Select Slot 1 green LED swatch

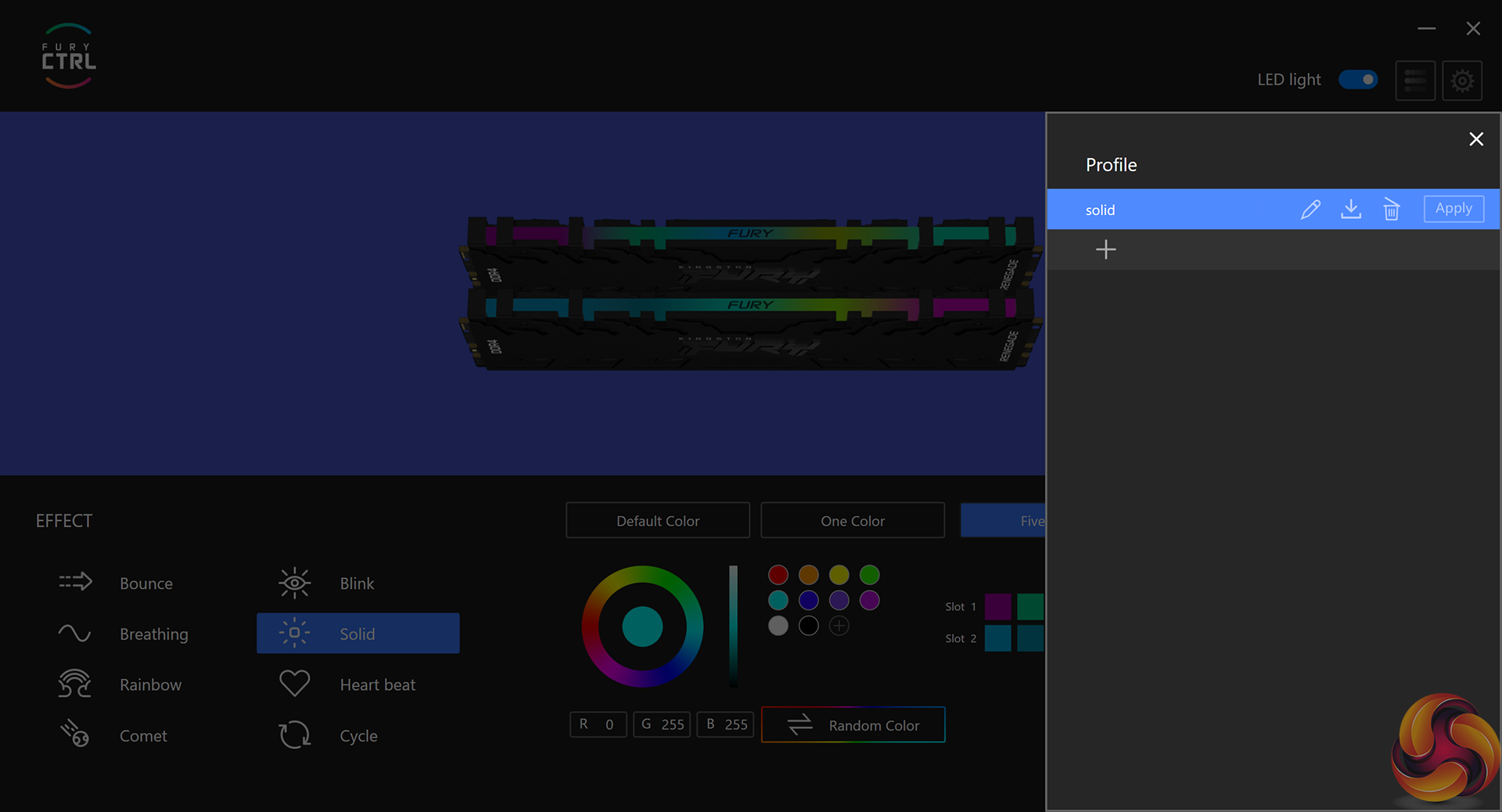click(1030, 606)
